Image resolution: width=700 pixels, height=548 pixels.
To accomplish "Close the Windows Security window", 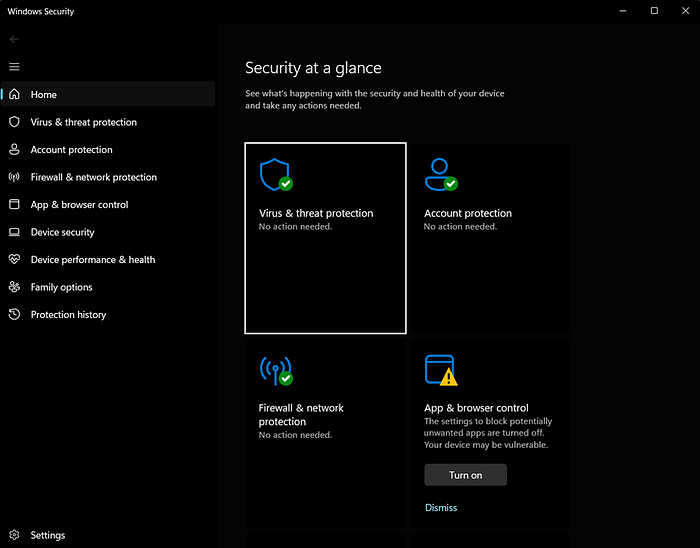I will (685, 11).
